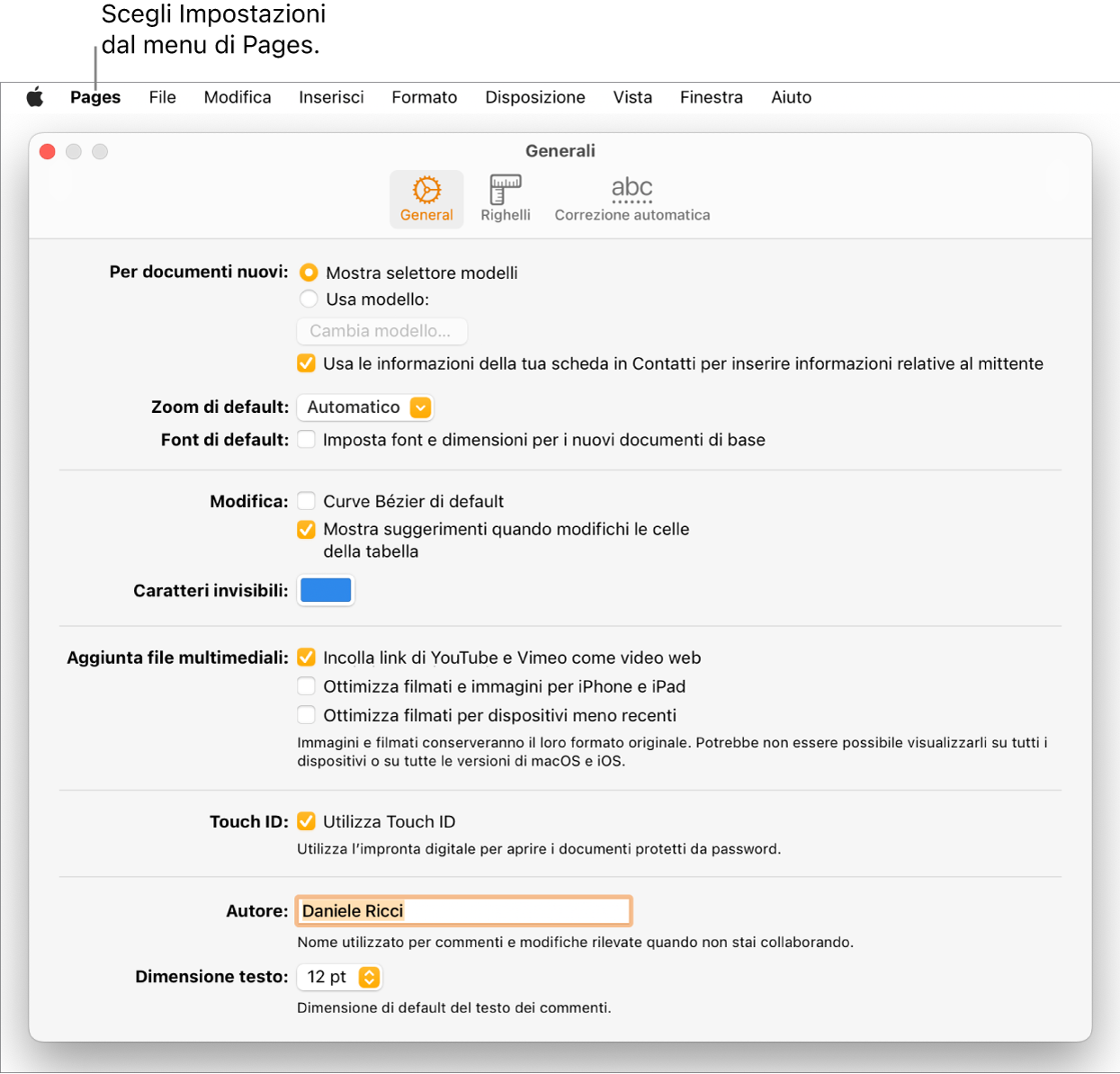Click the Cambia modello button
The height and width of the screenshot is (1074, 1120).
pyautogui.click(x=381, y=331)
